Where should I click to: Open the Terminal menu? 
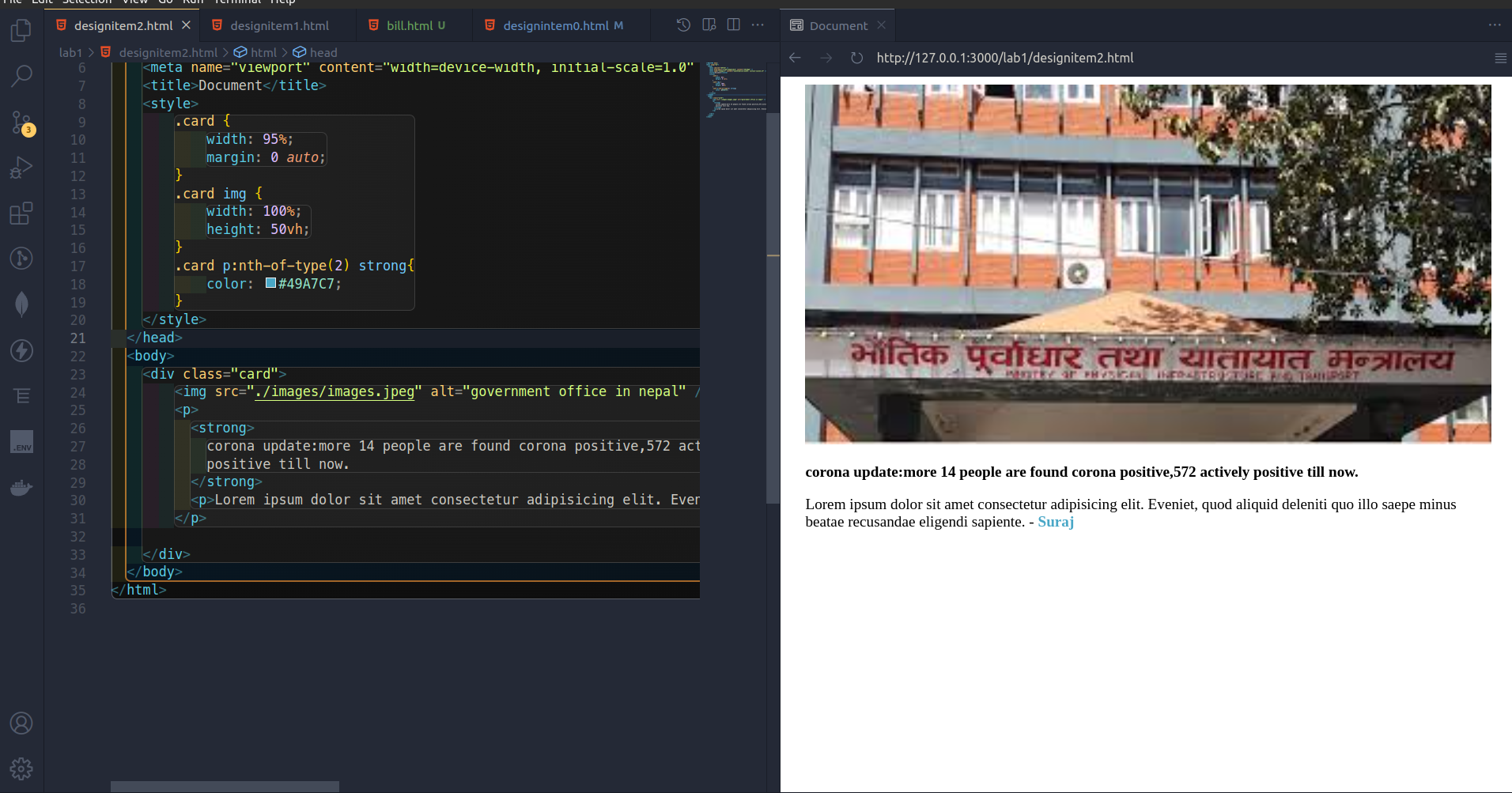[x=236, y=2]
